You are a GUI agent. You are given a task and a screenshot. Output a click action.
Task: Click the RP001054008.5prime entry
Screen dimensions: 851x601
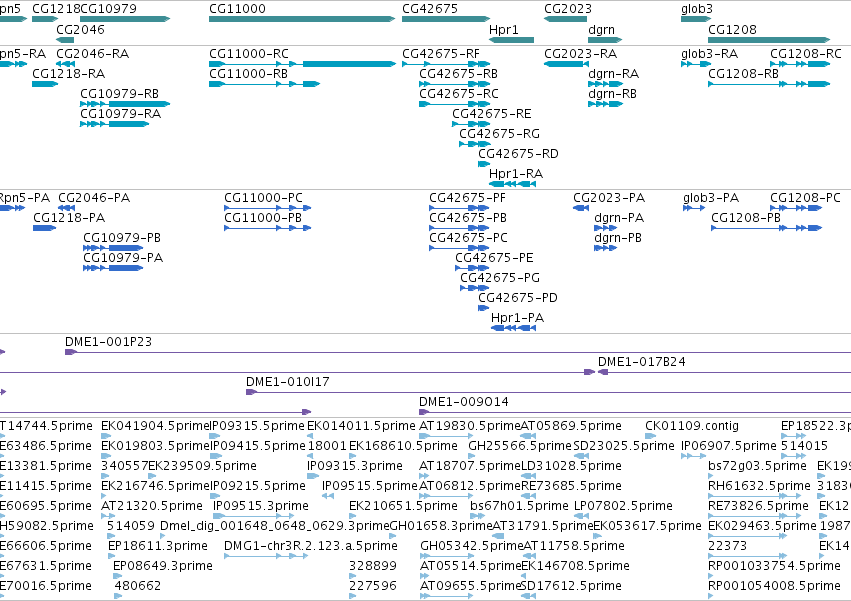click(774, 586)
